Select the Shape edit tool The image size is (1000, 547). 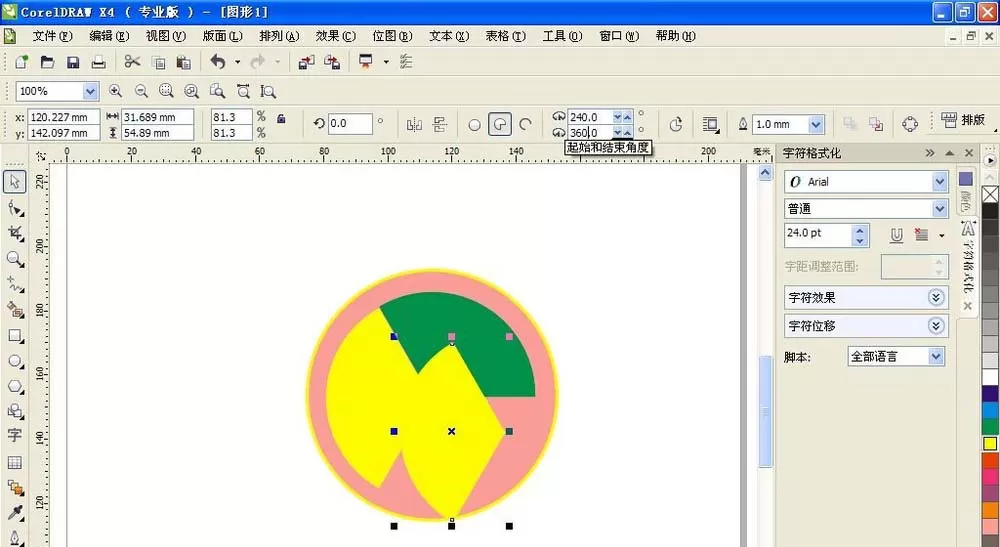(15, 208)
